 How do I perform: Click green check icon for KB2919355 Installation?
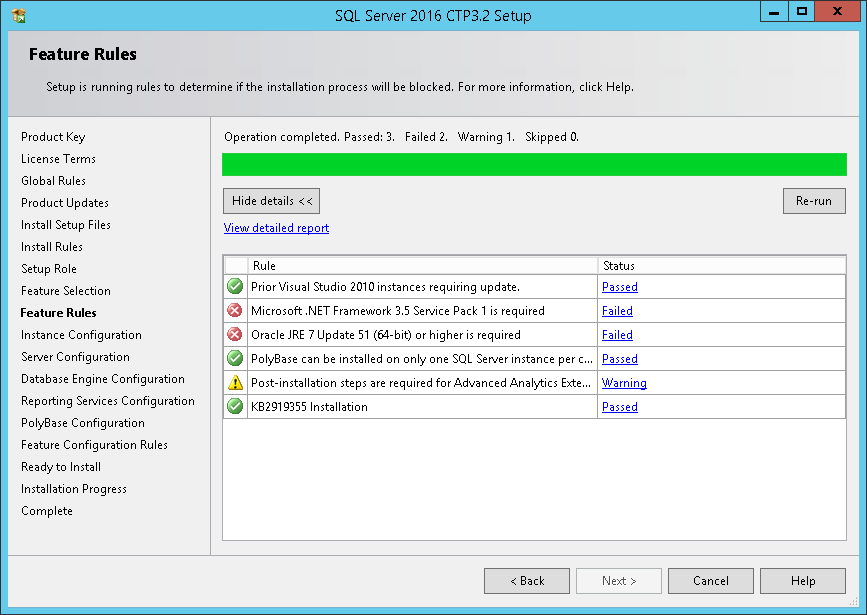[235, 406]
